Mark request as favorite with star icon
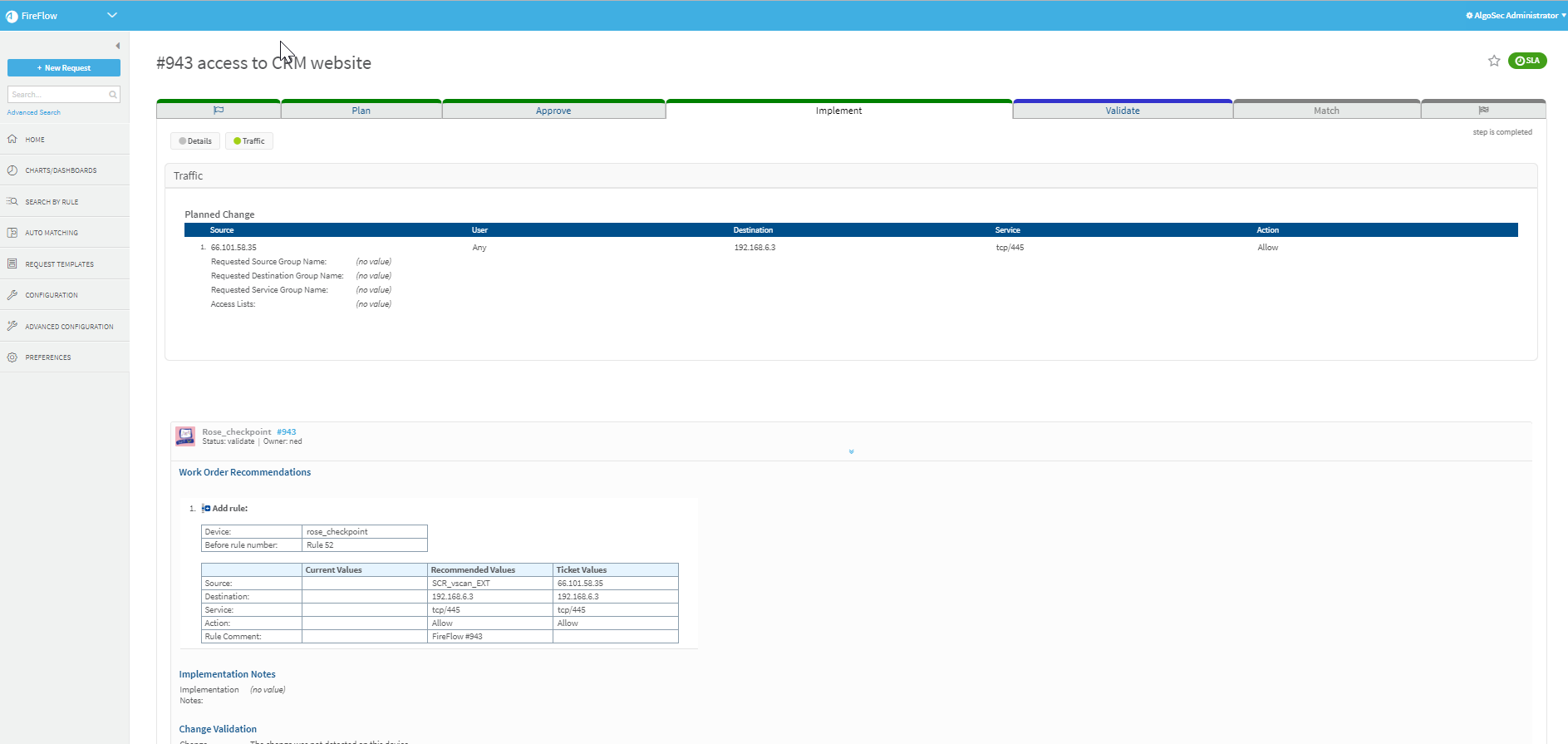The image size is (1568, 744). pyautogui.click(x=1493, y=61)
